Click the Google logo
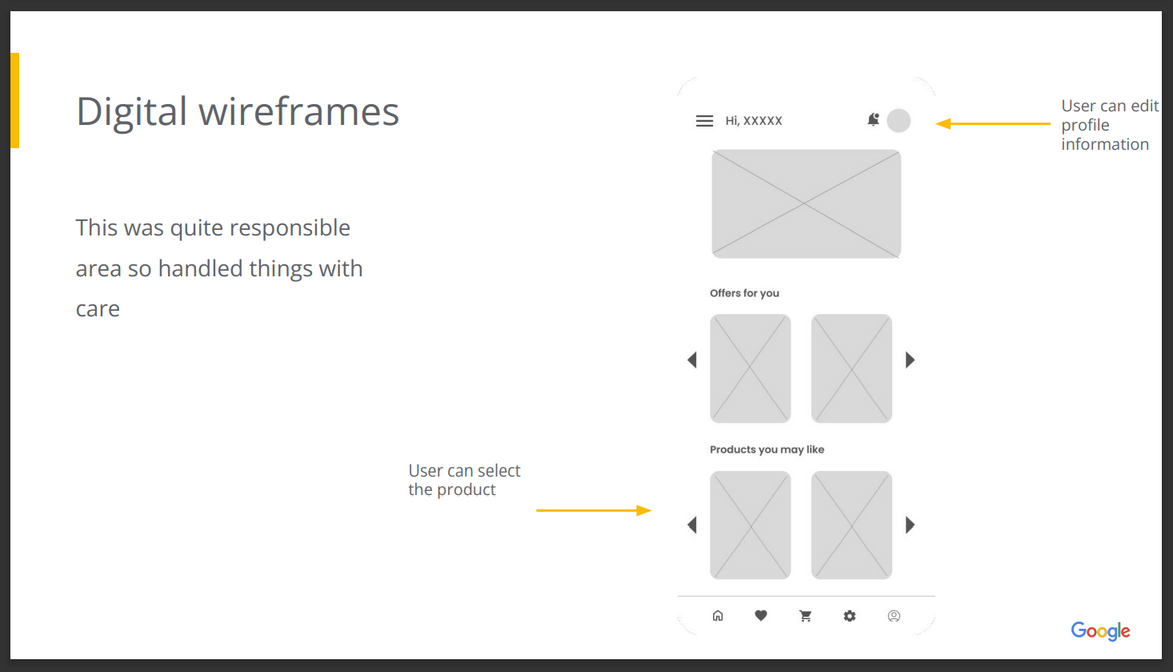1173x672 pixels. (x=1100, y=631)
